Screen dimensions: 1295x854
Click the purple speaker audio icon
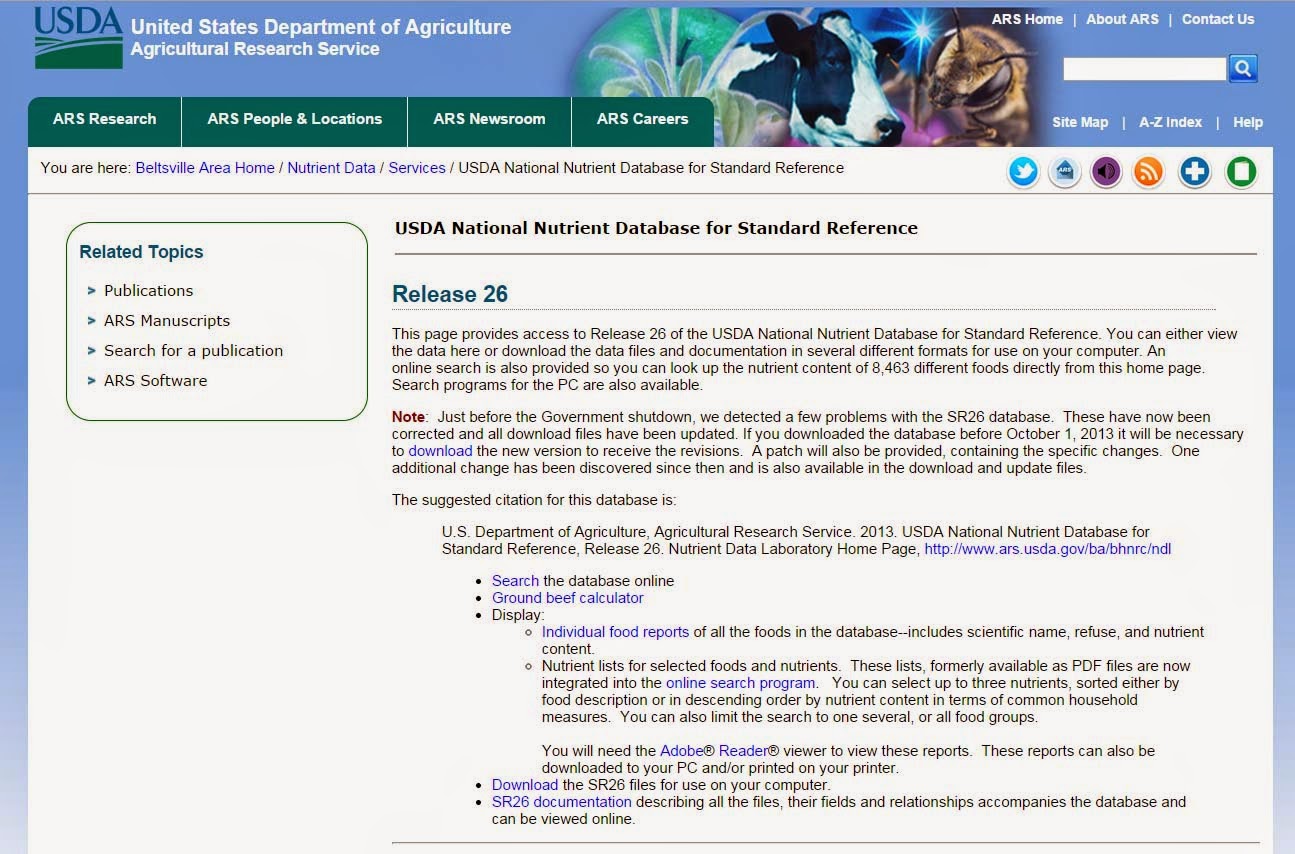[x=1106, y=172]
